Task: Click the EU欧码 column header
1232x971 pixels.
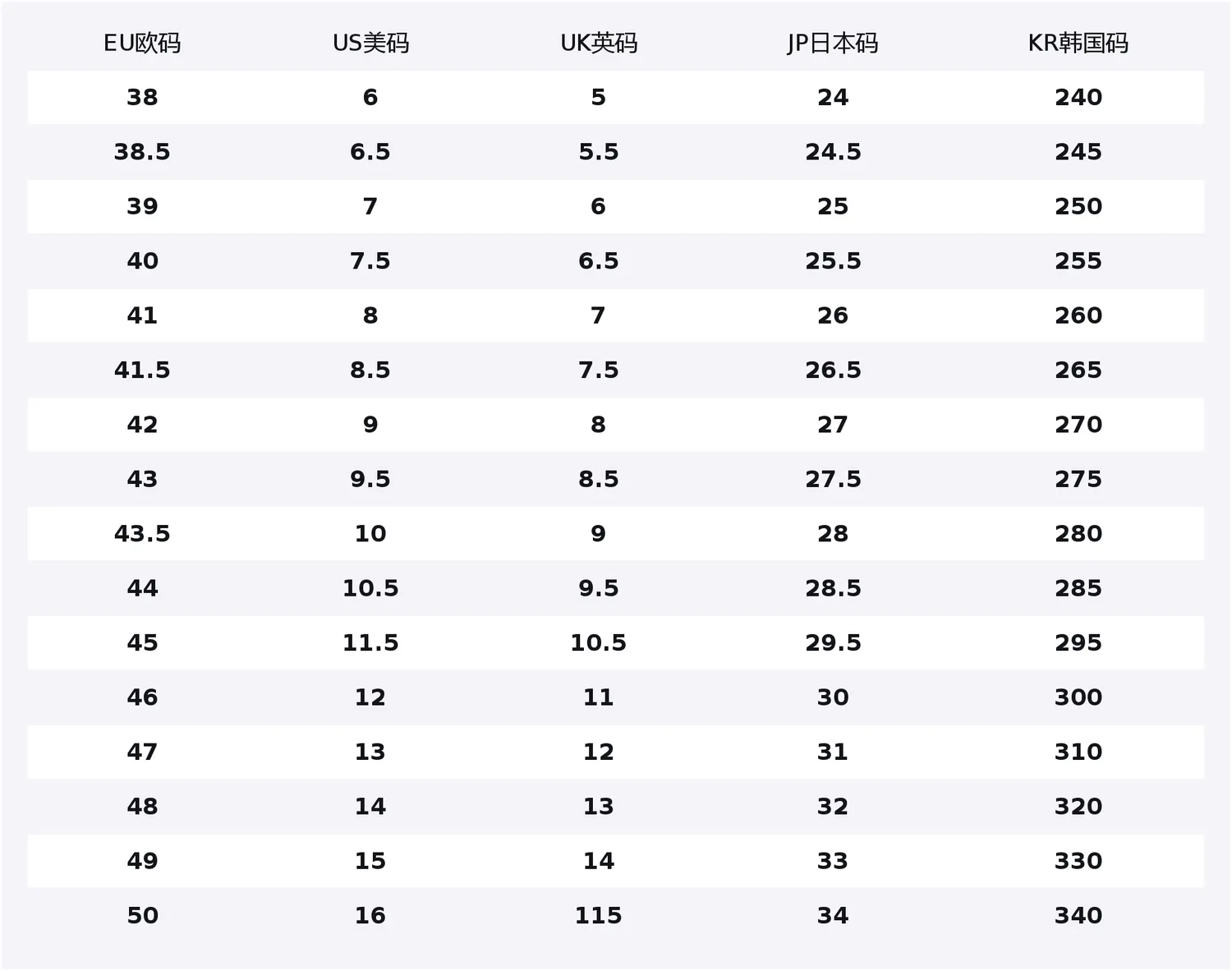Action: pos(142,43)
